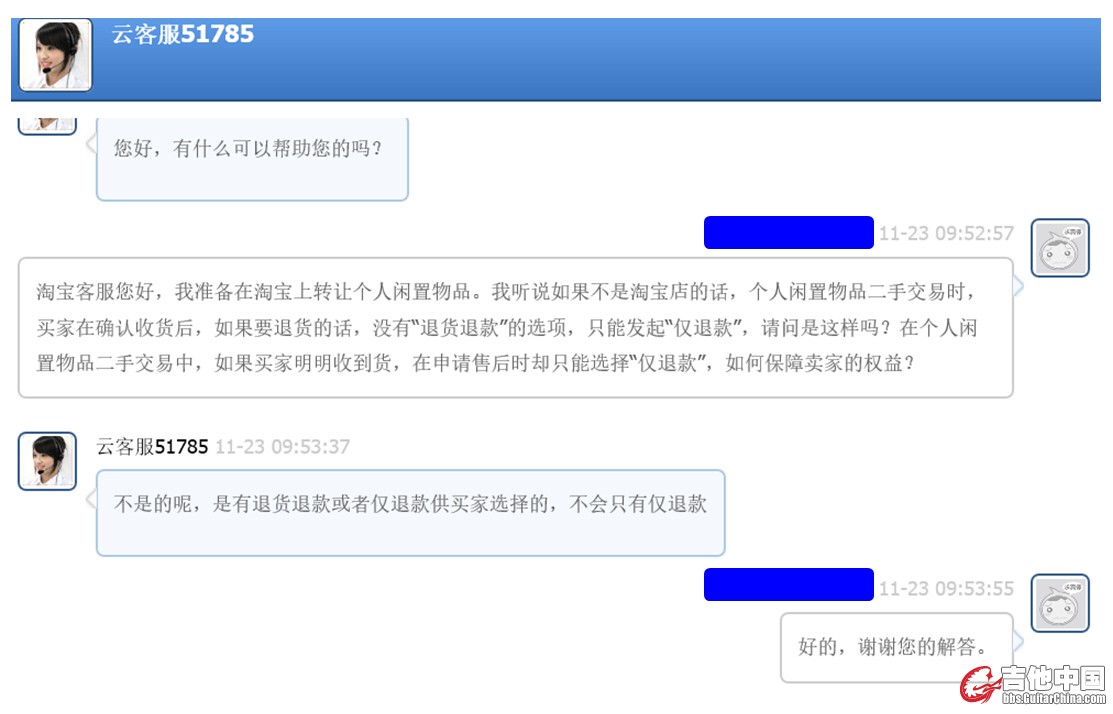The height and width of the screenshot is (714, 1113).
Task: Click the long question bubble about 个人闲置物品
Action: click(515, 328)
